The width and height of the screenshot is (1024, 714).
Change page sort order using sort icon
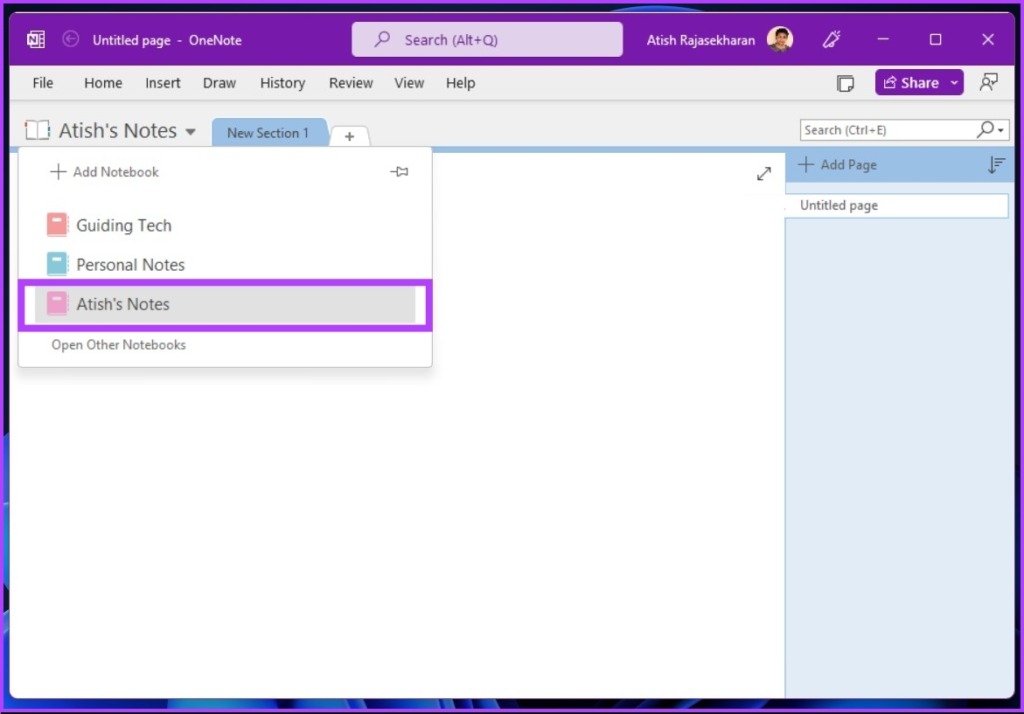pos(995,165)
